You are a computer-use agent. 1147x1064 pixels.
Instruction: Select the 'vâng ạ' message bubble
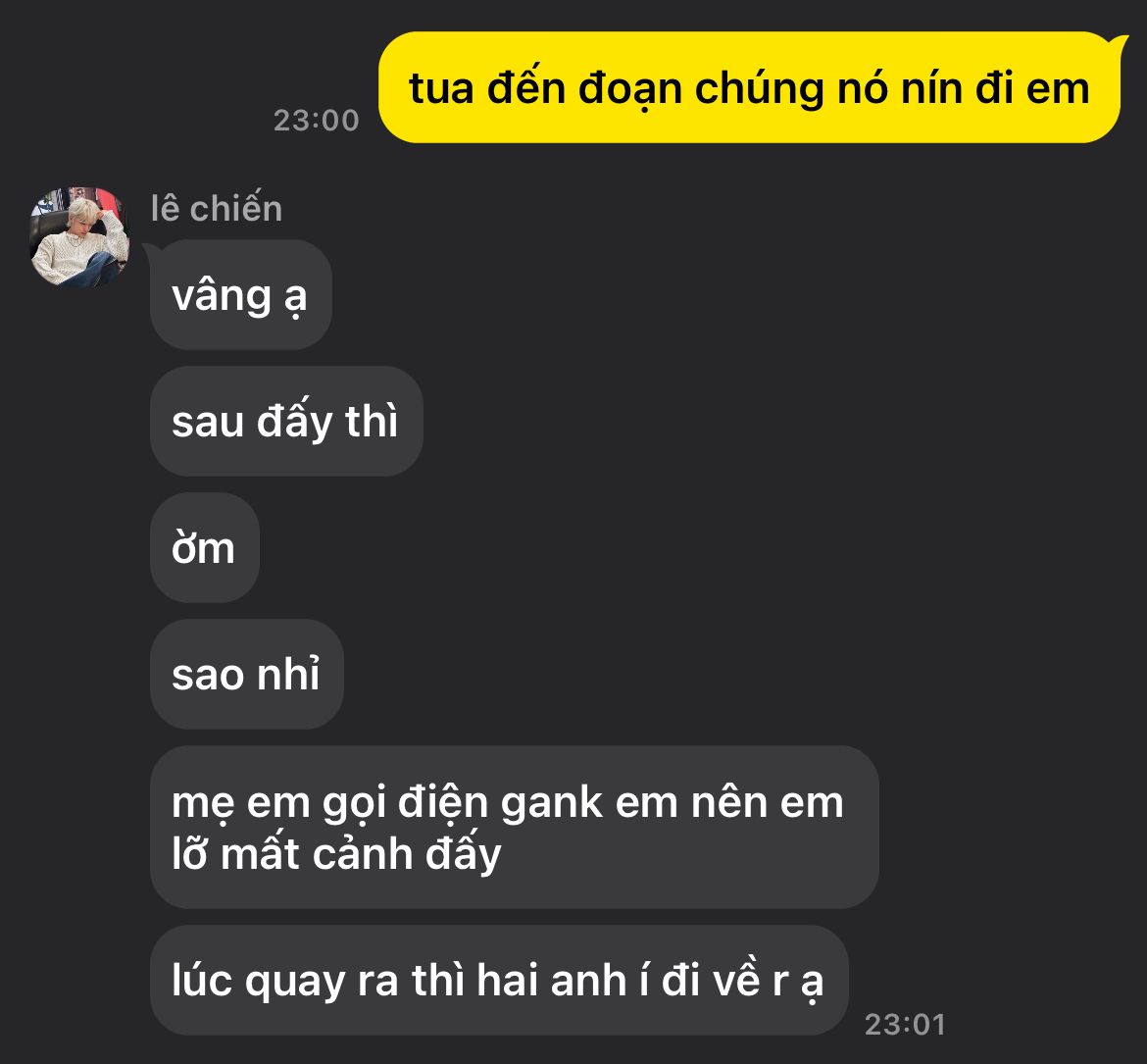[x=240, y=295]
